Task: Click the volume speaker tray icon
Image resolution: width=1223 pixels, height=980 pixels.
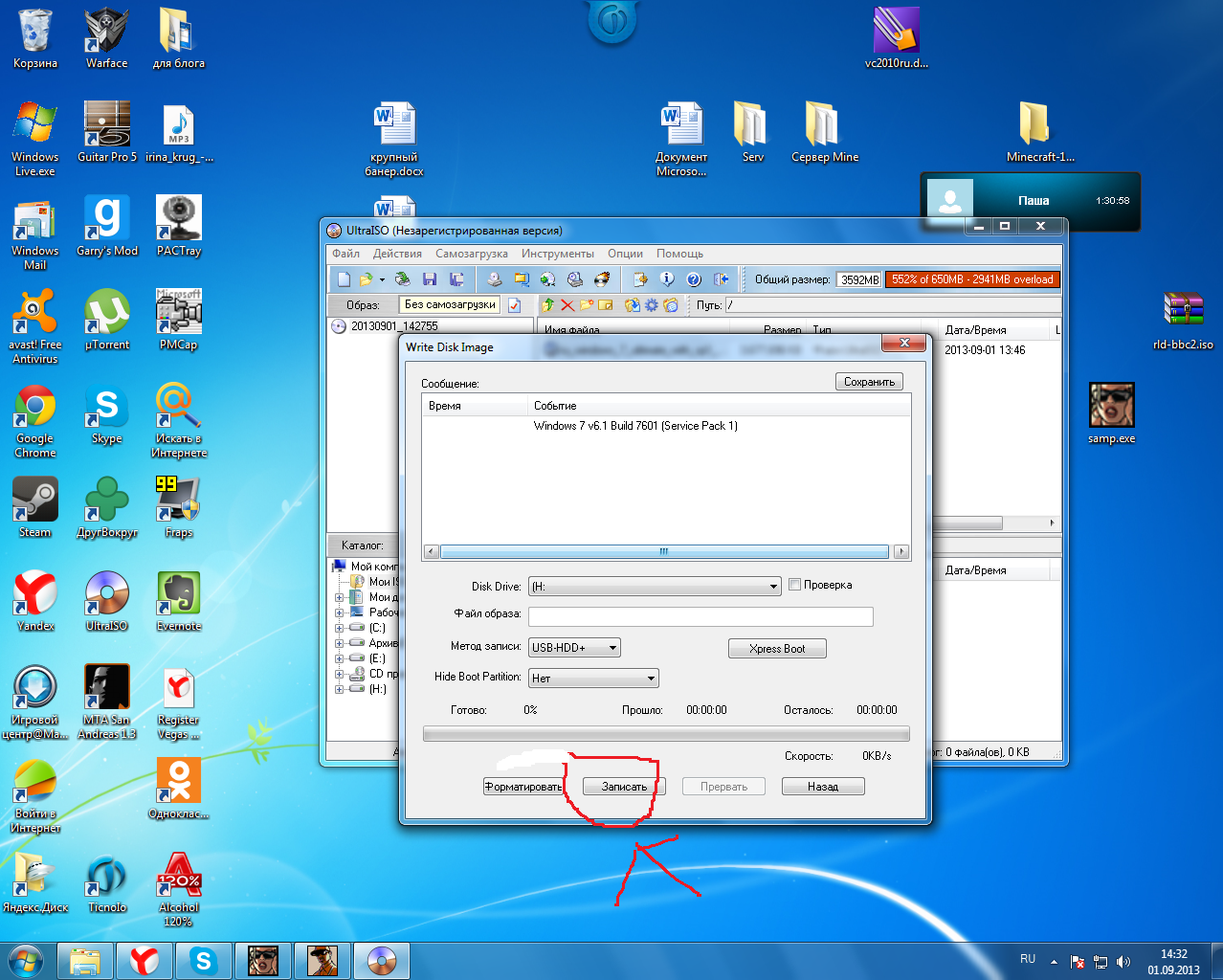Action: [x=1123, y=962]
